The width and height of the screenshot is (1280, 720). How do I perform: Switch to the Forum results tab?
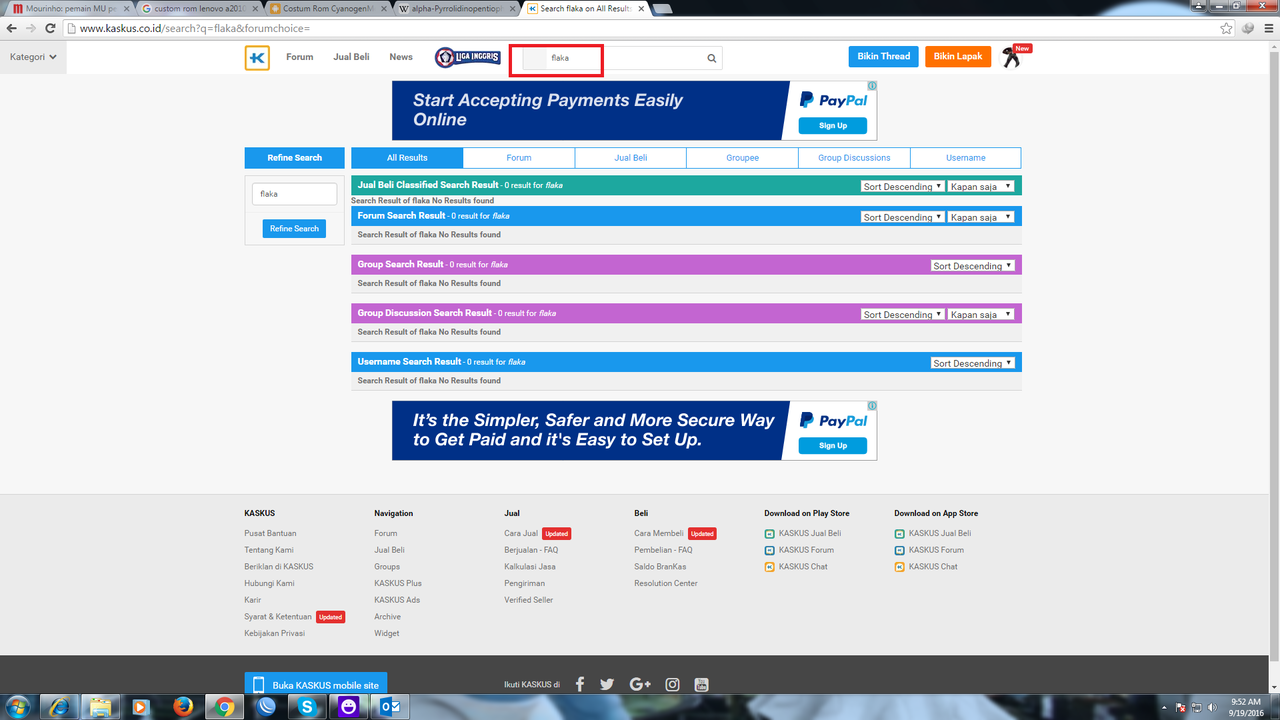click(x=519, y=158)
